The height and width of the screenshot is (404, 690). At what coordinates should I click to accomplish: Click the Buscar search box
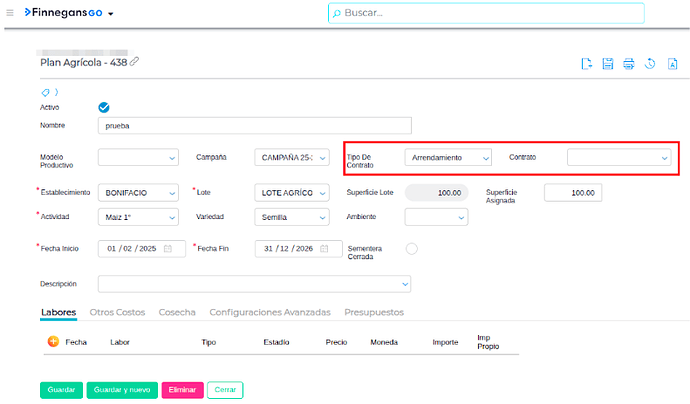click(x=486, y=13)
